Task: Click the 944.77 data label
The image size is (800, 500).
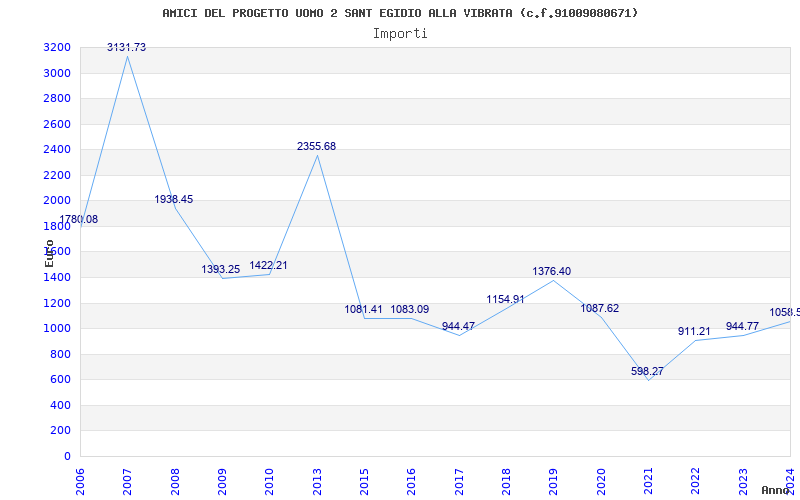Action: 742,326
